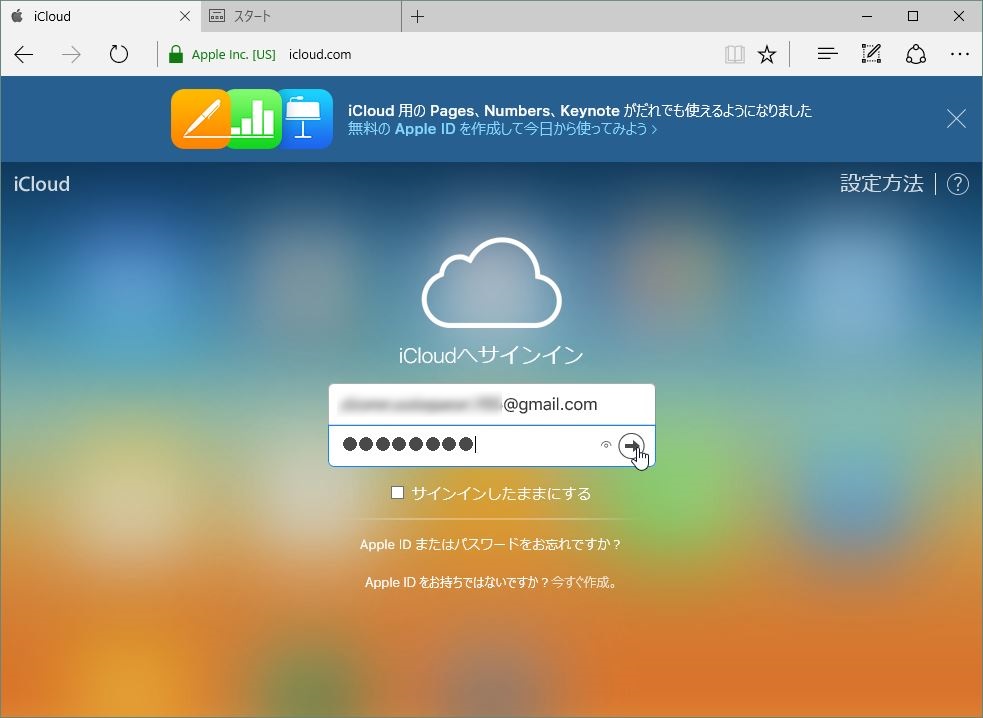Image resolution: width=983 pixels, height=718 pixels.
Task: Switch to the iCloud tab
Action: pos(100,16)
